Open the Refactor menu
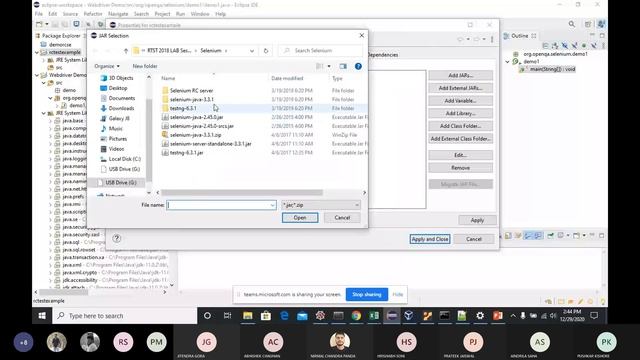Screen dimensions: 640x360 pyautogui.click(x=93, y=14)
